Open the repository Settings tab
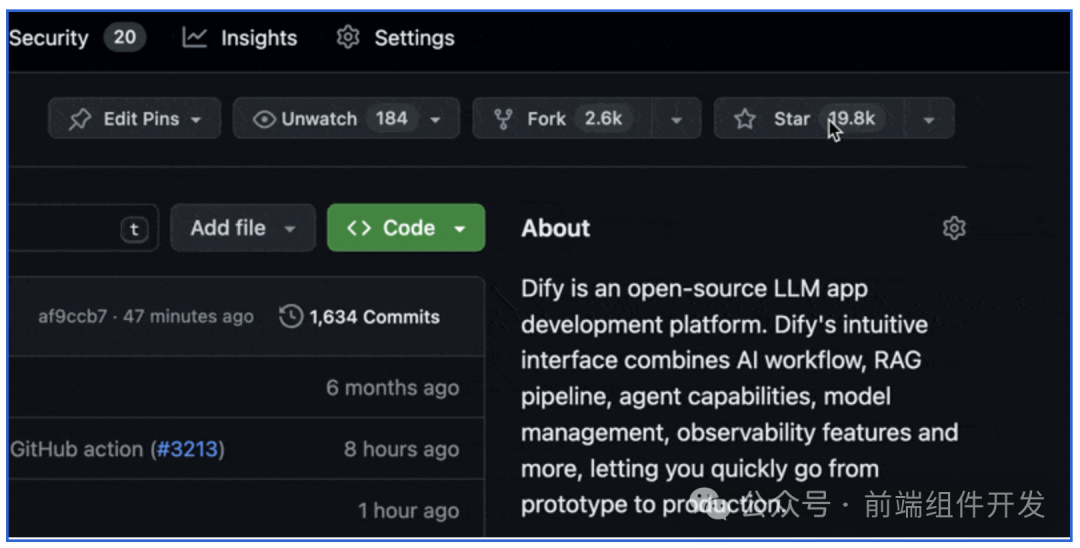This screenshot has width=1080, height=548. pos(395,38)
